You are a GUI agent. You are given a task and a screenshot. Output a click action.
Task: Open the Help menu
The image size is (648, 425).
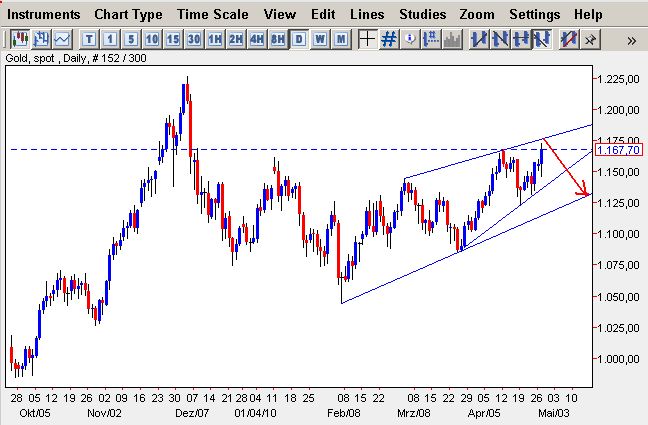[x=588, y=14]
